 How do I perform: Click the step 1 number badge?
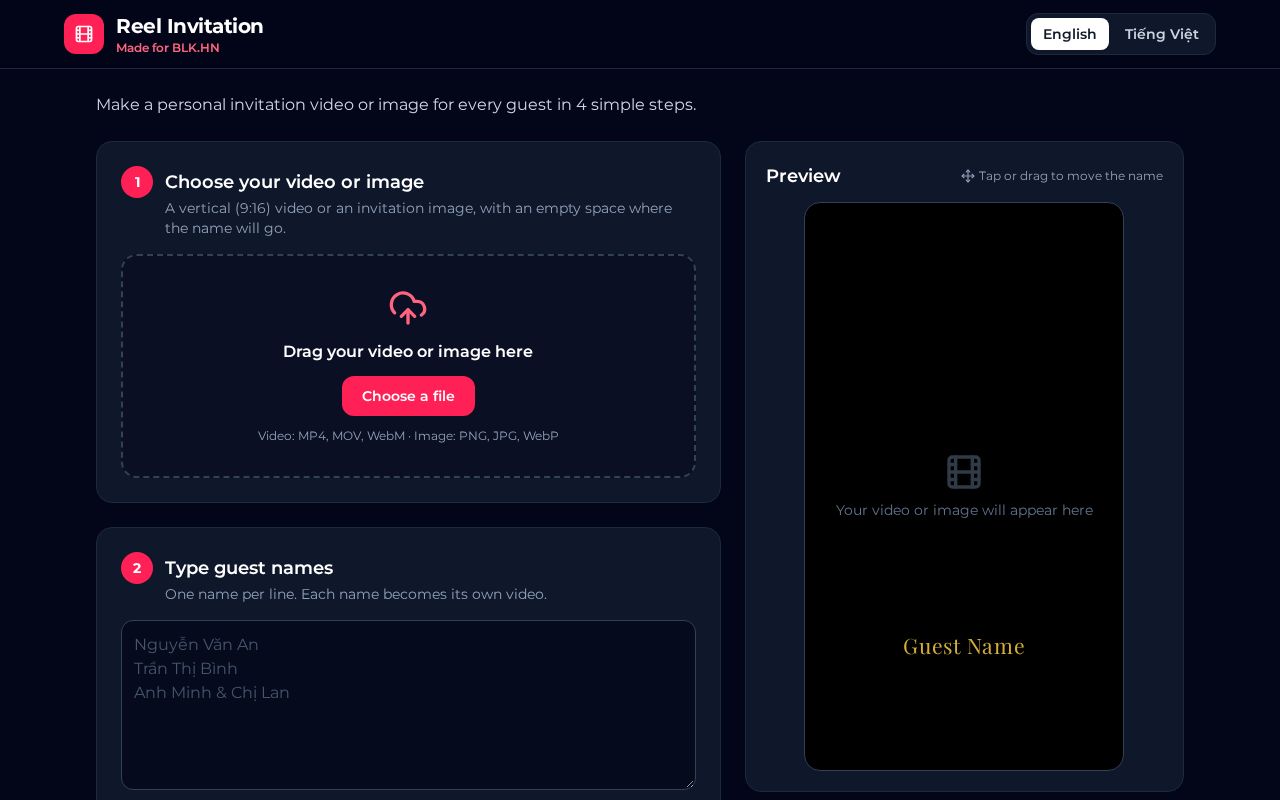click(137, 182)
